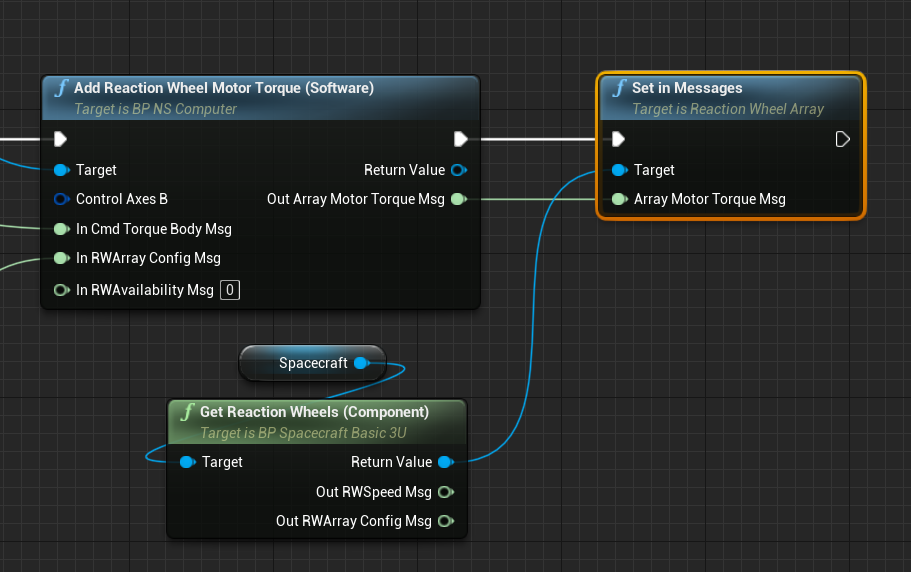Click the Return Value pin on Add Reaction Wheel node

(458, 170)
